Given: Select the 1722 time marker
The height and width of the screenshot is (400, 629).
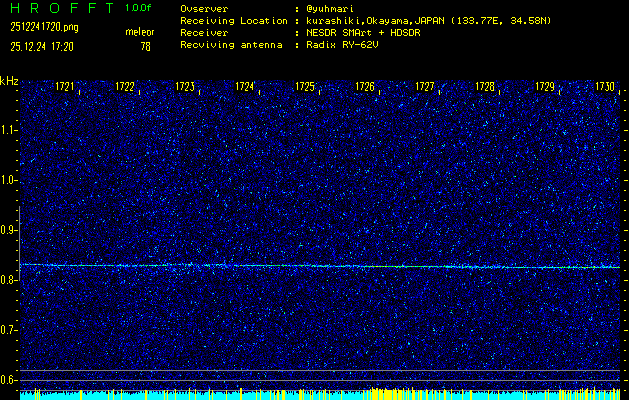Looking at the screenshot, I should click(x=125, y=87).
